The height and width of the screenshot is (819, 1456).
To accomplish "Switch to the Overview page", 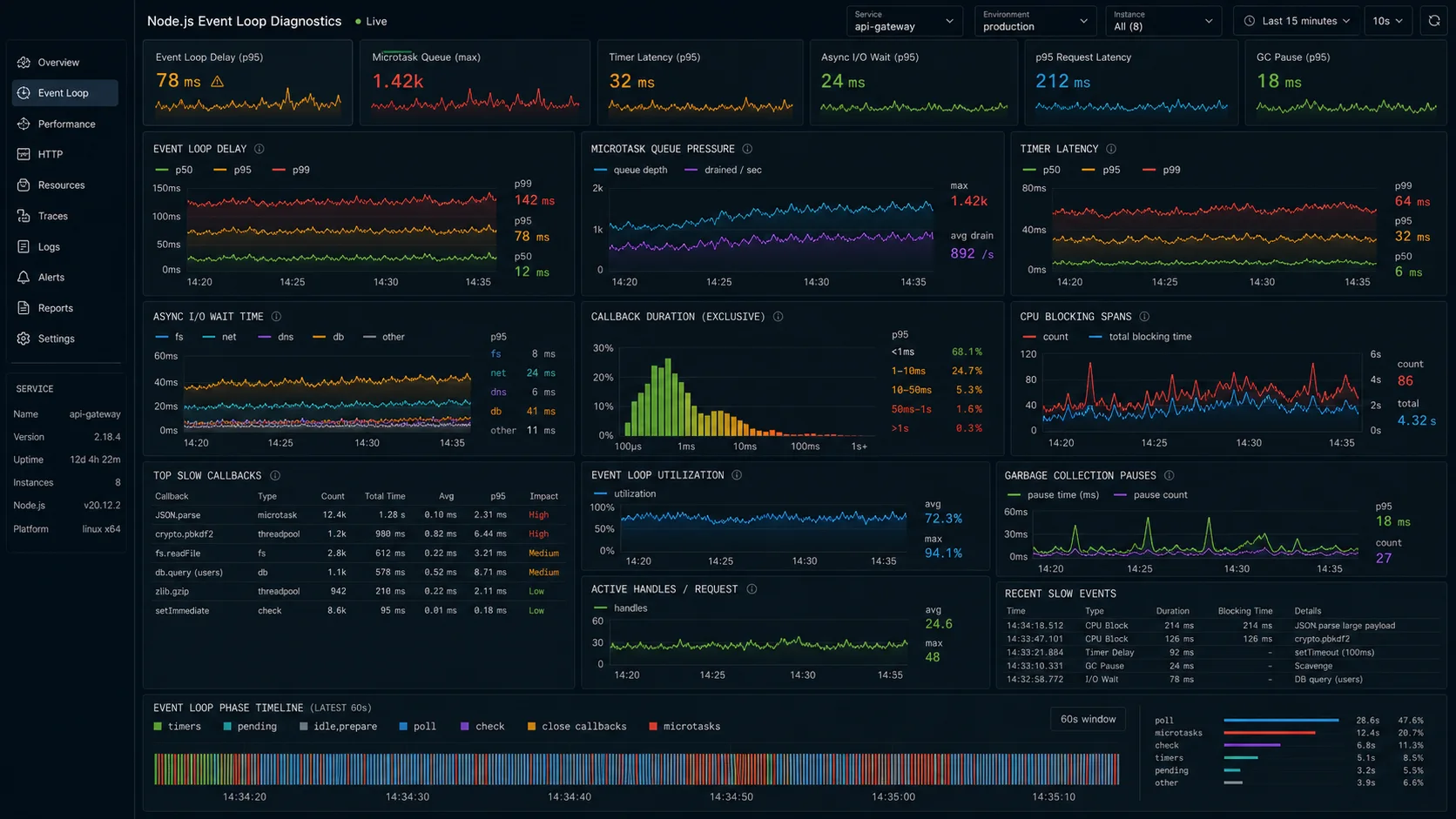I will tap(65, 63).
